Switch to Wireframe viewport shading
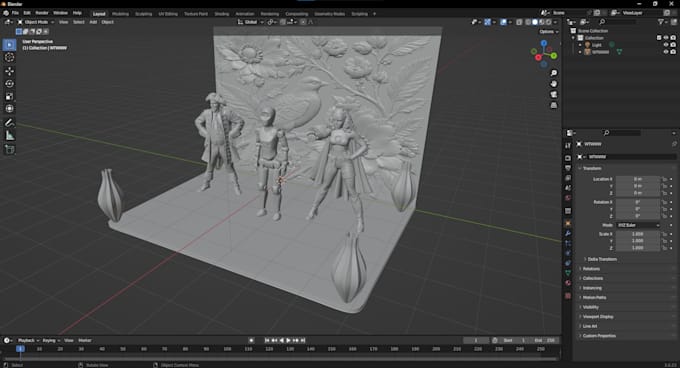Viewport: 680px width, 368px height. [528, 22]
